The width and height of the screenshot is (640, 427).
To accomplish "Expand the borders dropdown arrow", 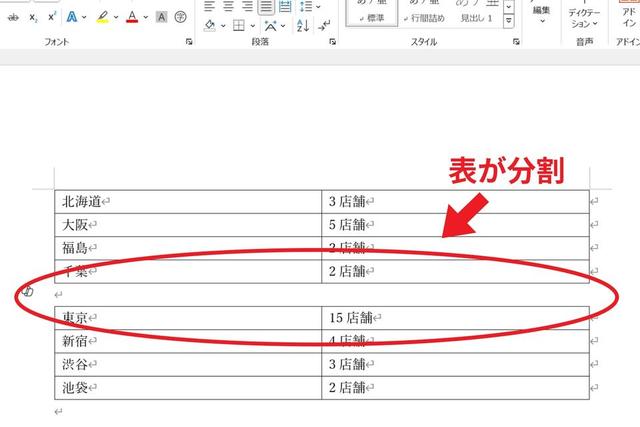I will click(253, 26).
